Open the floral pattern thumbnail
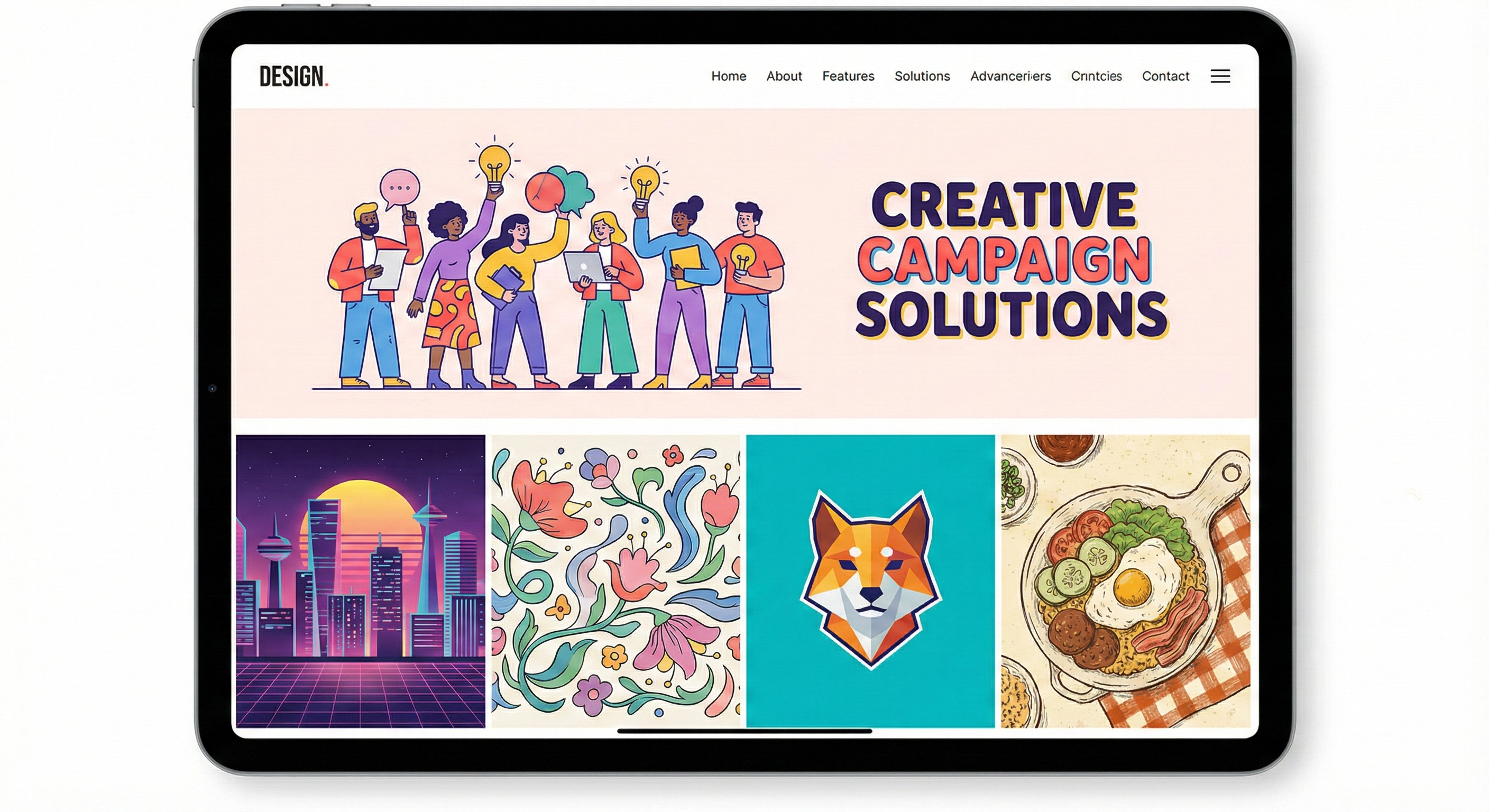Image resolution: width=1489 pixels, height=812 pixels. [615, 581]
